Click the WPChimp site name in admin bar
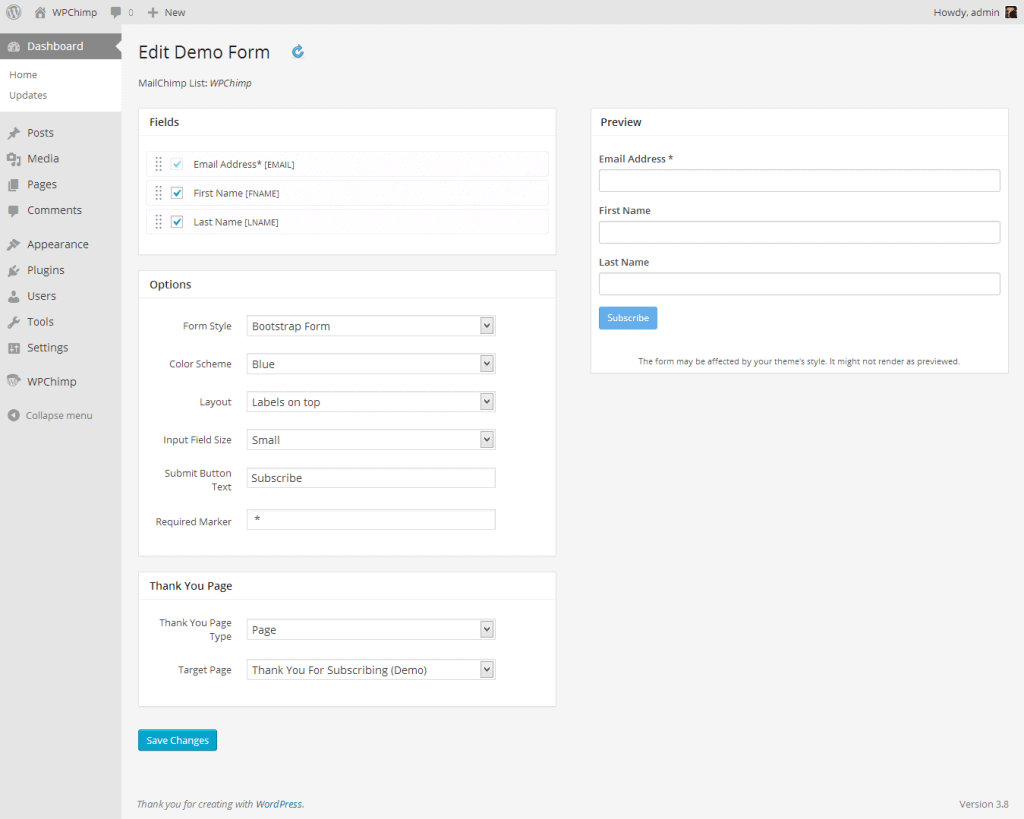1024x819 pixels. (74, 12)
